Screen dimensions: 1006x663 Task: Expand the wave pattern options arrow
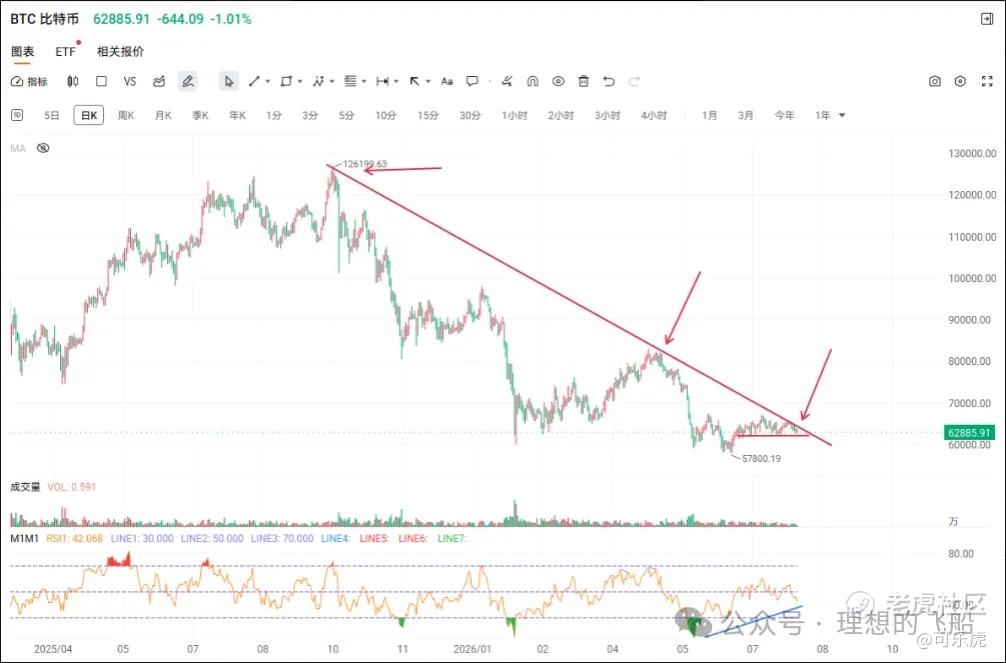click(x=332, y=82)
